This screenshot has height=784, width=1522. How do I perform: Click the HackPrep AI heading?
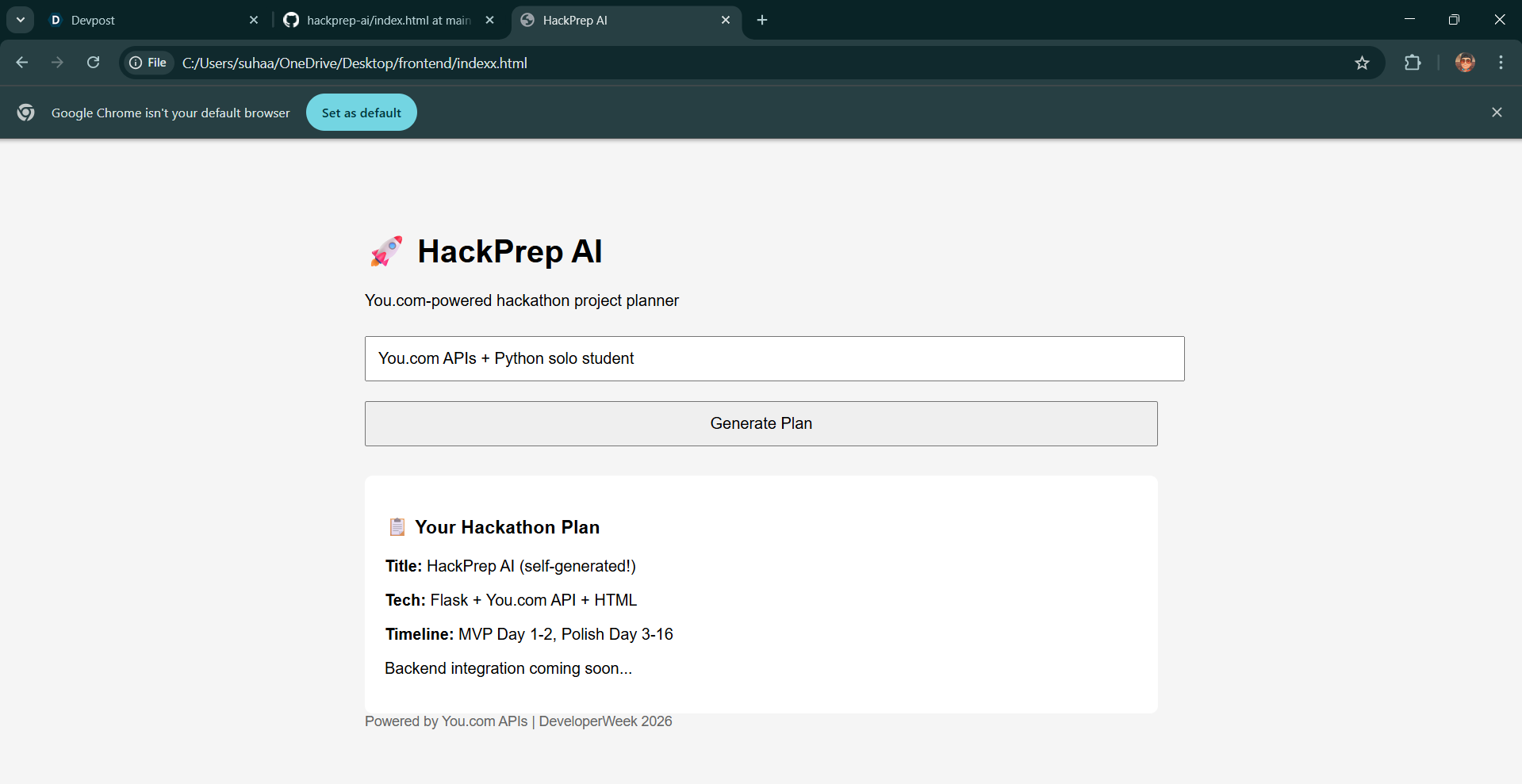pyautogui.click(x=510, y=251)
